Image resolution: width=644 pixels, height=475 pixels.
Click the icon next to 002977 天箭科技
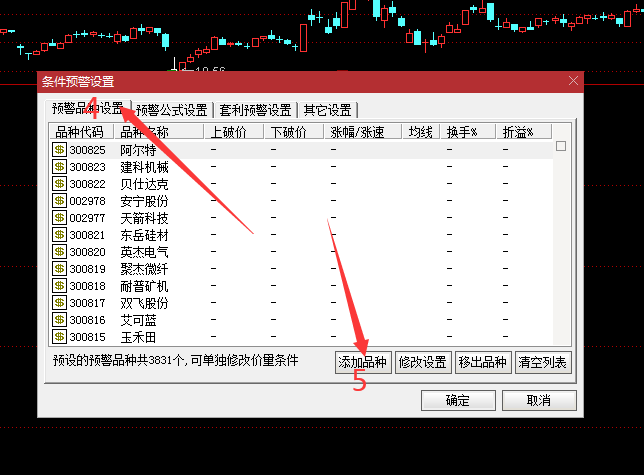[59, 218]
